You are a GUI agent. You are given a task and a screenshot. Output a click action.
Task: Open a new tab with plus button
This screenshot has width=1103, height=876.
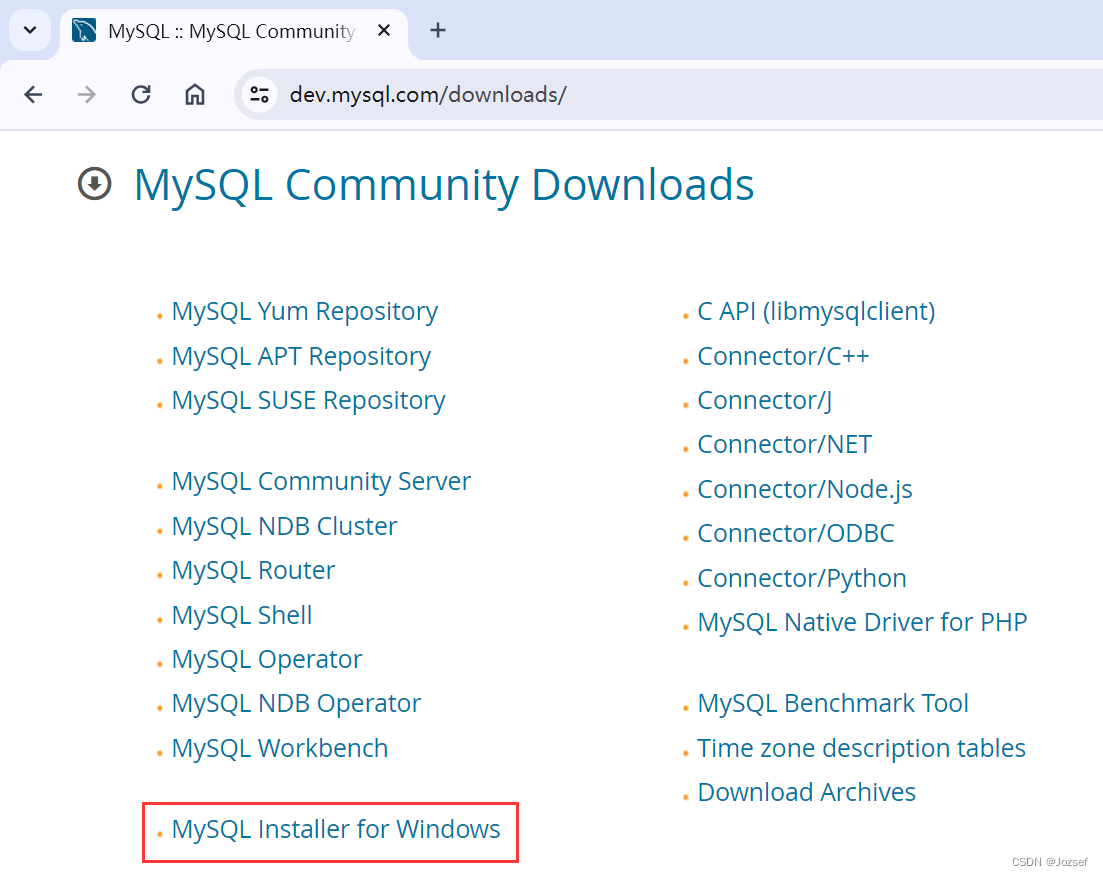(x=438, y=30)
